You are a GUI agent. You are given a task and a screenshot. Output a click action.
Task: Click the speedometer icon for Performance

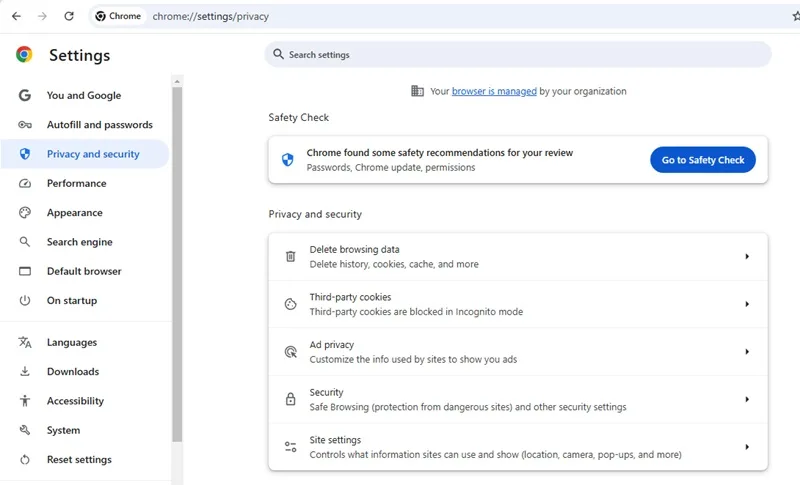click(25, 183)
